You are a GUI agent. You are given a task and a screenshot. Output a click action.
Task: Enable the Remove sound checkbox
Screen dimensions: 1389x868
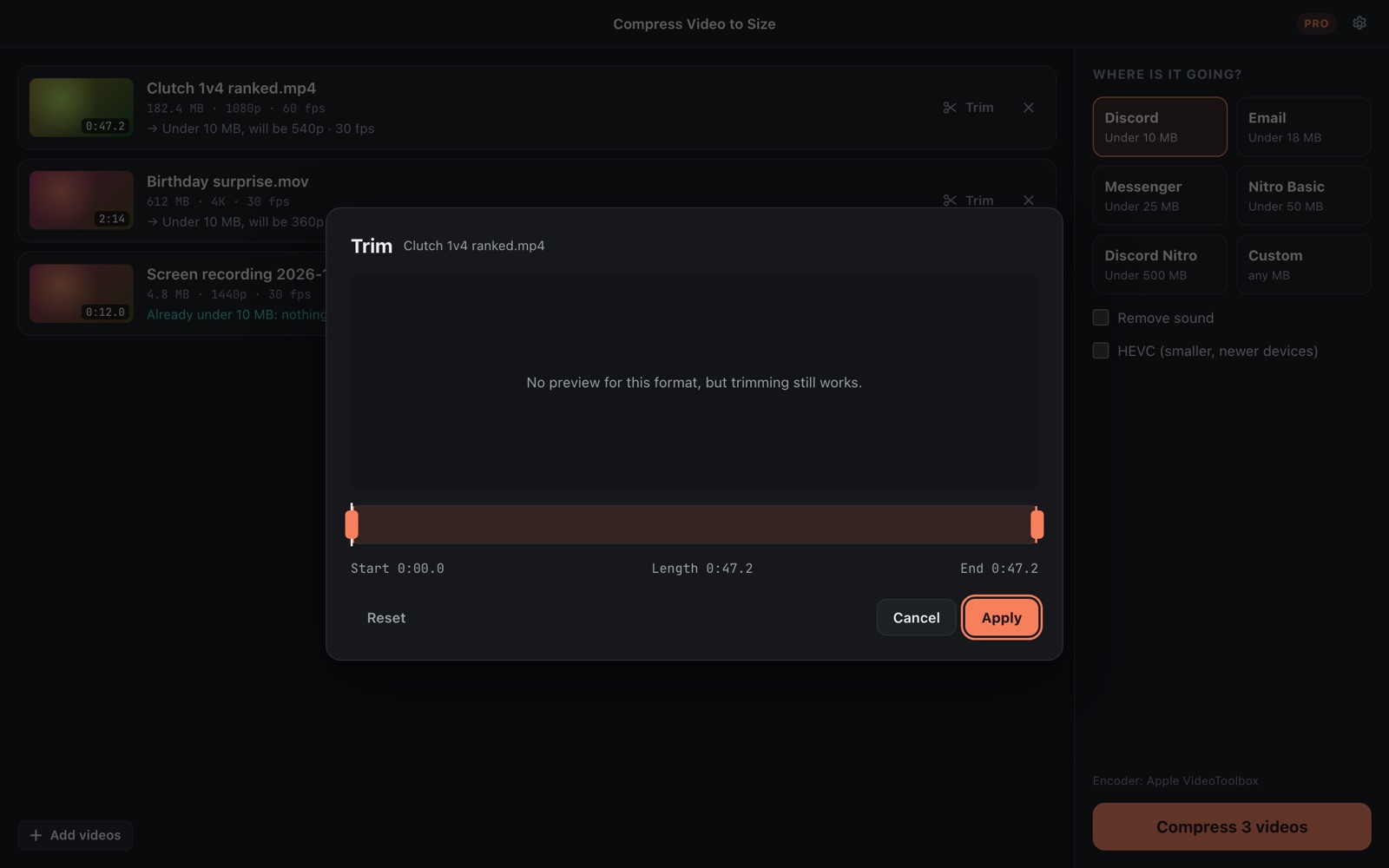(1101, 318)
